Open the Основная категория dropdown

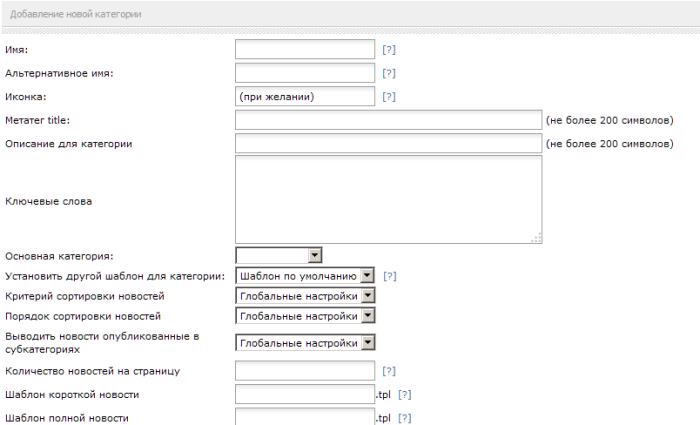click(279, 256)
